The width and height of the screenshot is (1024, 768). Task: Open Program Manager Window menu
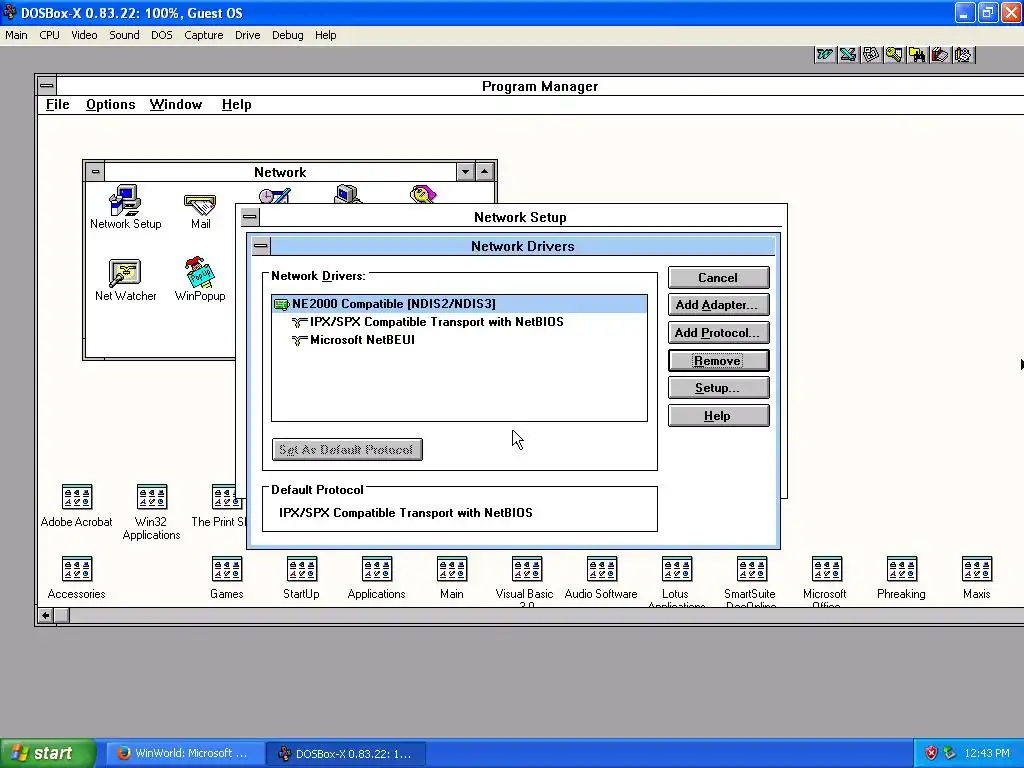coord(176,104)
